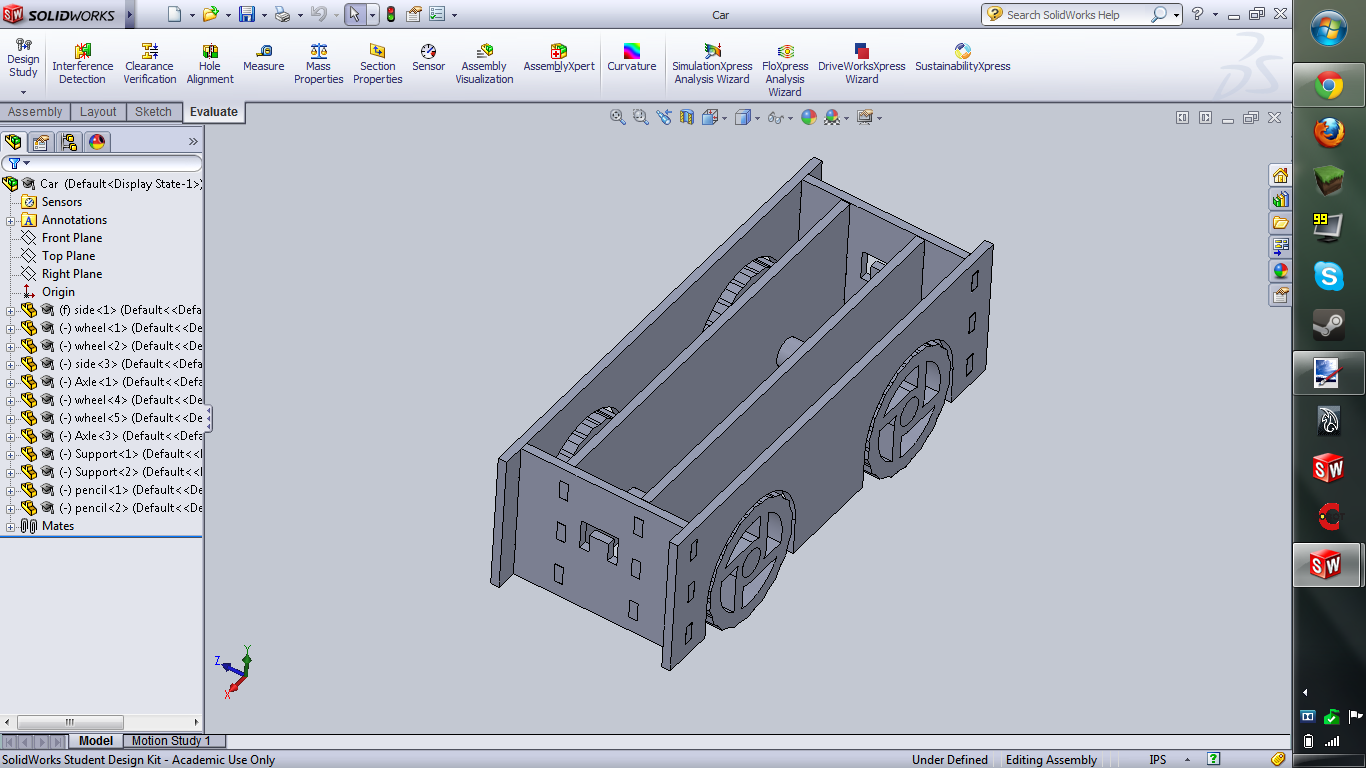
Task: Open Apply Scene dropdown arrow
Action: tap(847, 118)
